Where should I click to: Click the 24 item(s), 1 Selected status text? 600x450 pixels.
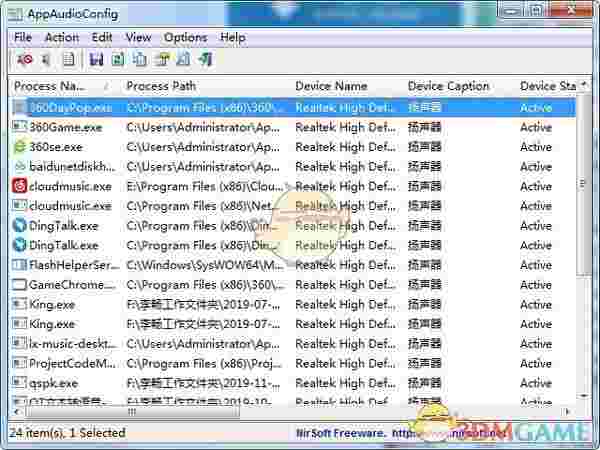tap(67, 433)
